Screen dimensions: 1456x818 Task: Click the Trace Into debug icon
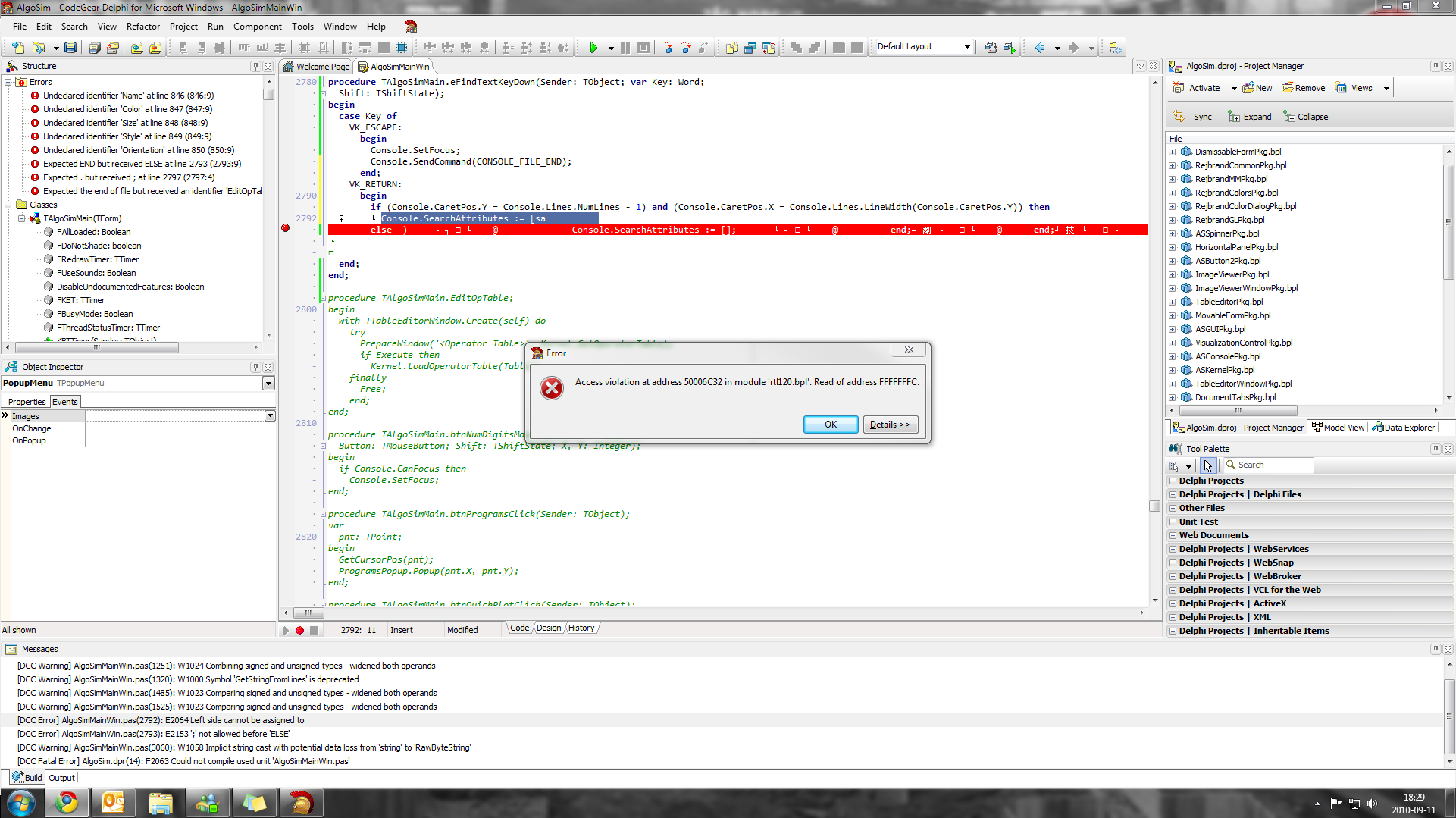pos(668,48)
